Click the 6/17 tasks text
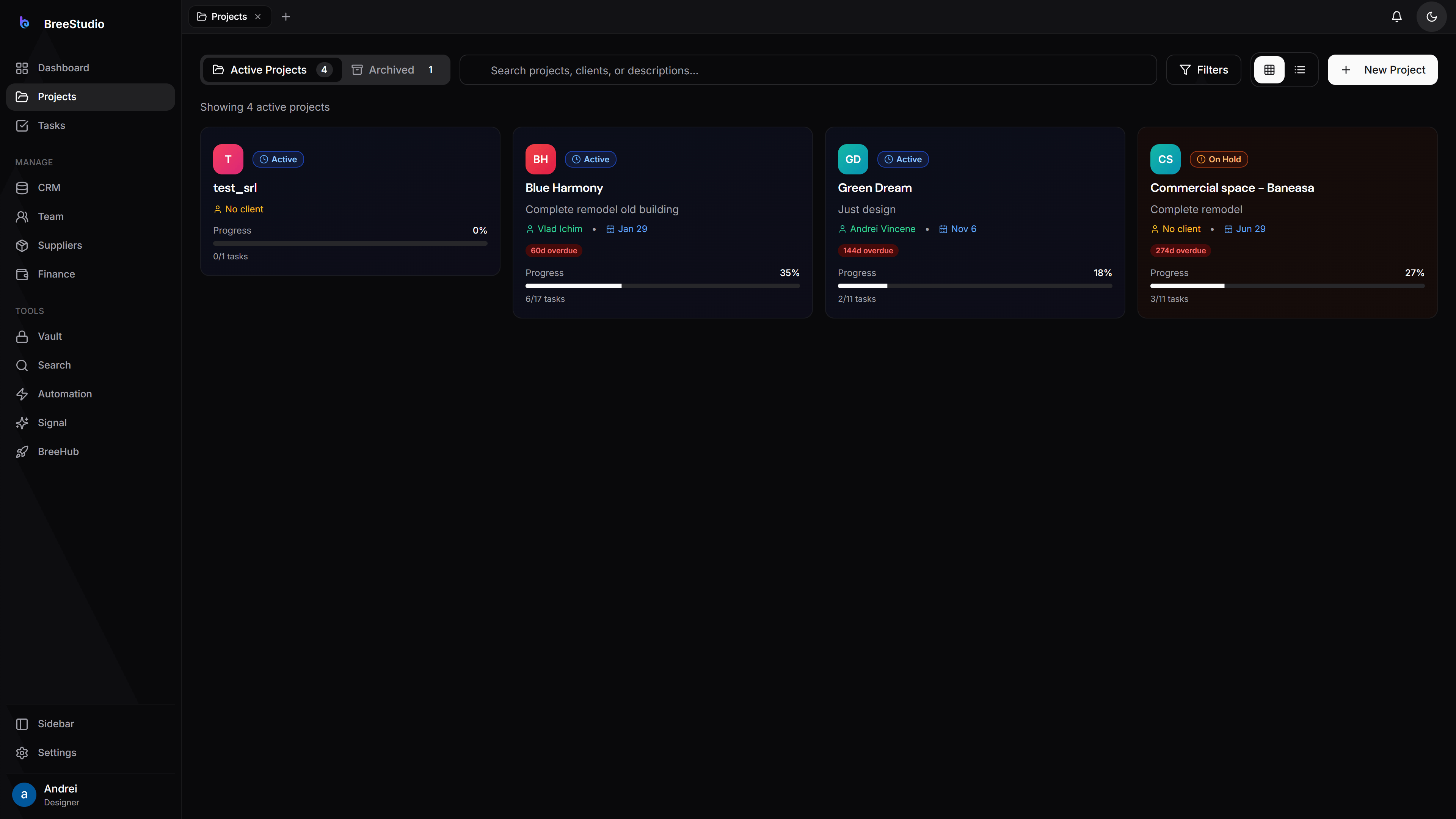The image size is (1456, 819). click(x=546, y=299)
